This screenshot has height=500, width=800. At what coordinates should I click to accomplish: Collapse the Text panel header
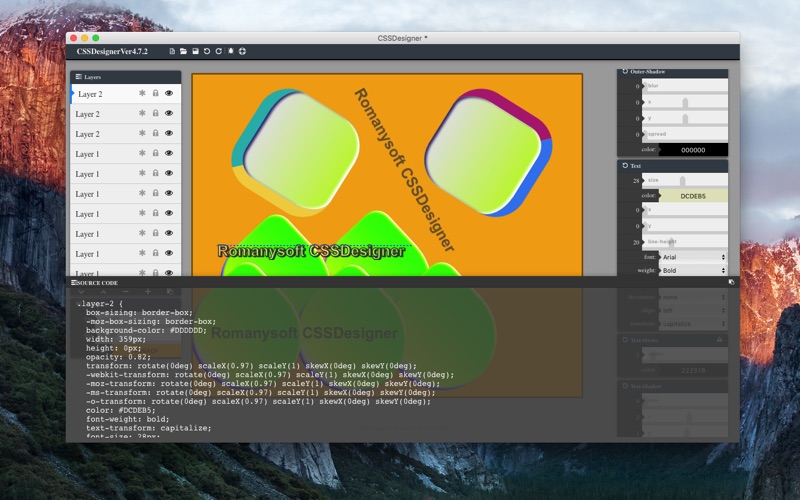tap(672, 166)
